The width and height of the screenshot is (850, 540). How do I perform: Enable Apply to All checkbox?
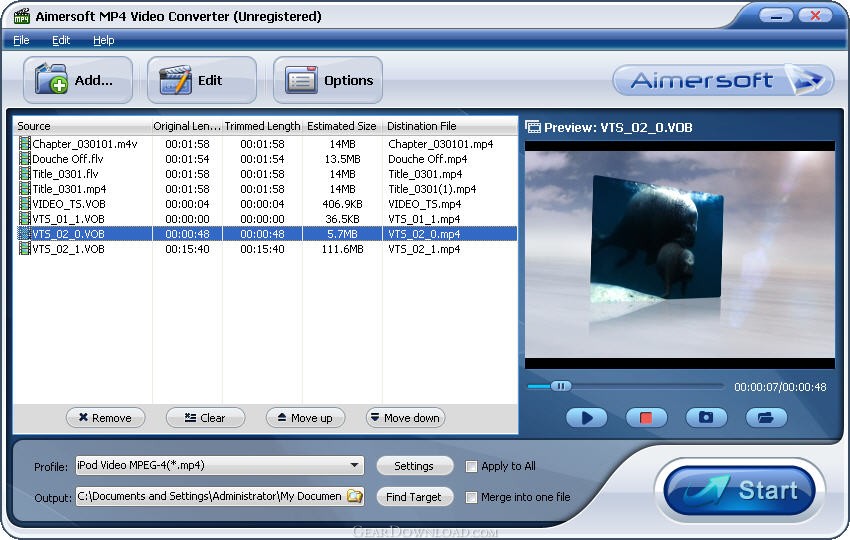click(x=472, y=466)
